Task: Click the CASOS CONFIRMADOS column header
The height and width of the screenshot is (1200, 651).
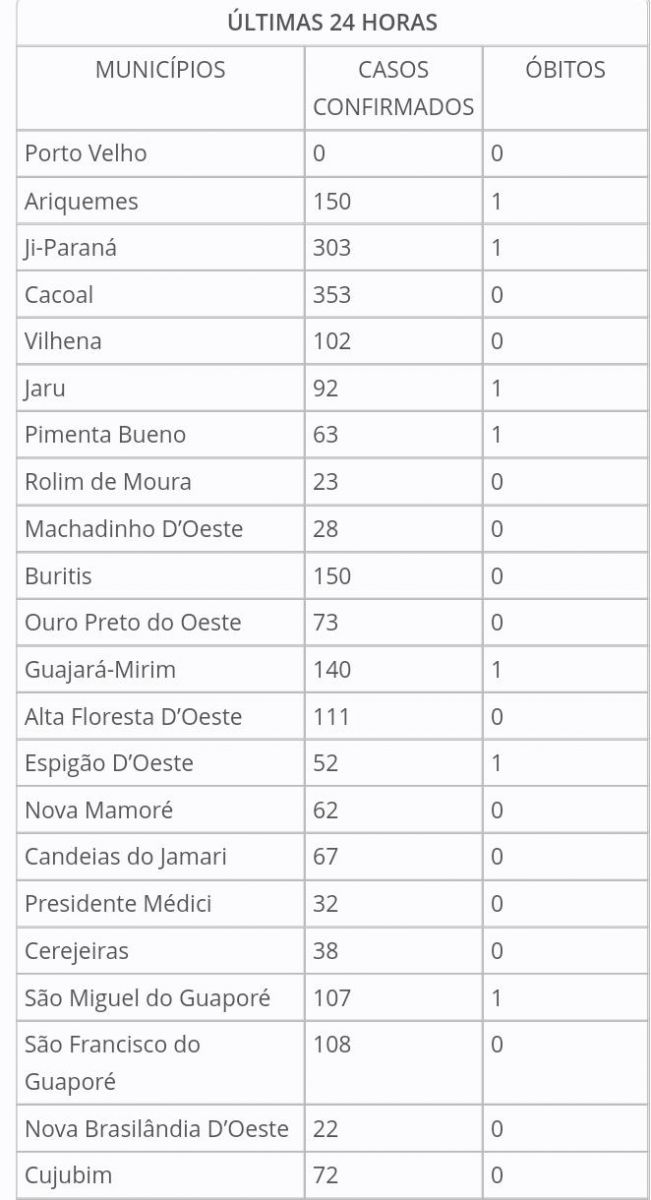Action: pos(393,88)
